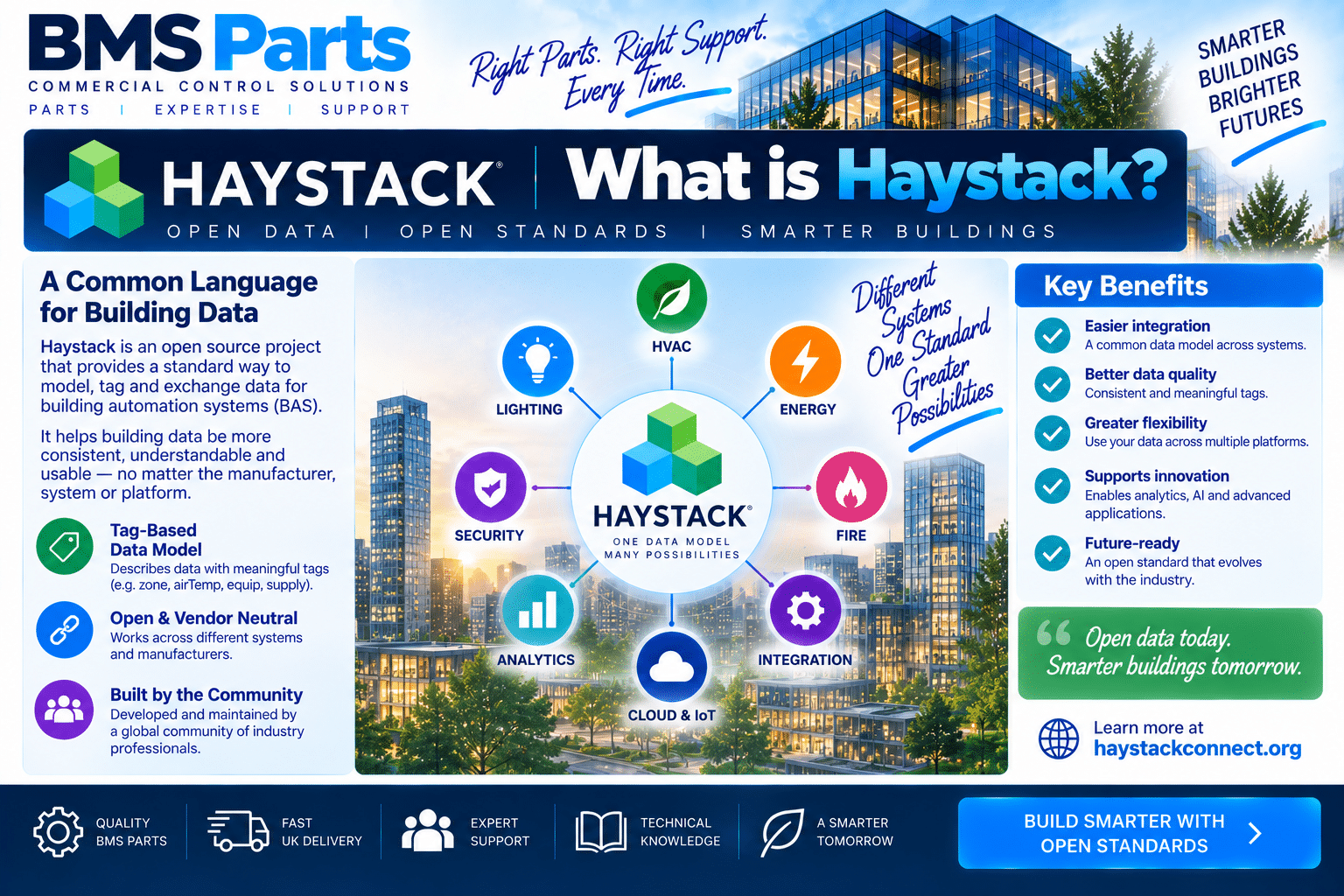Screen dimensions: 1344x896
Task: Click the green 'Open data today' quote box
Action: [x=1170, y=654]
